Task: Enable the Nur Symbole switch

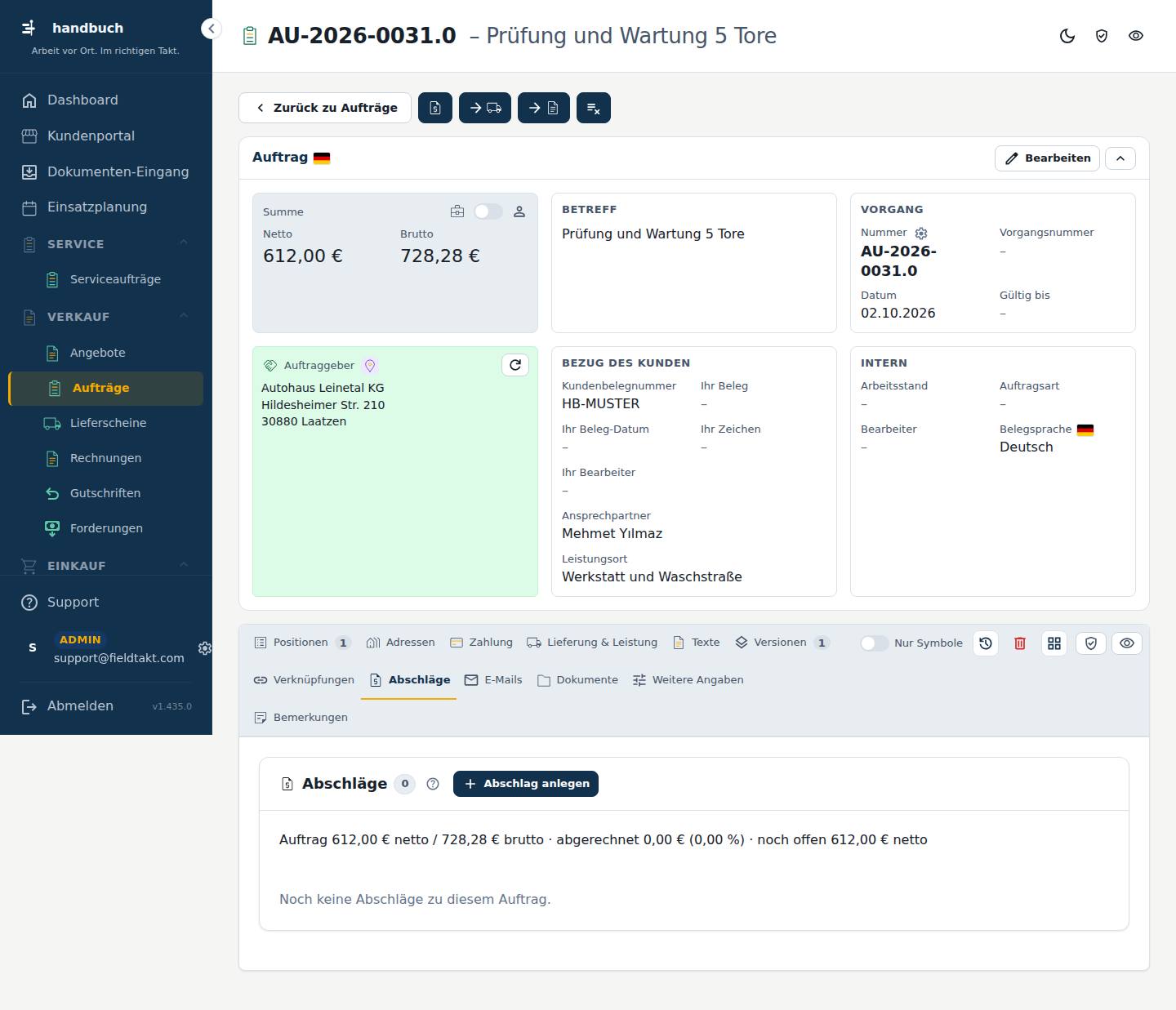Action: tap(874, 643)
